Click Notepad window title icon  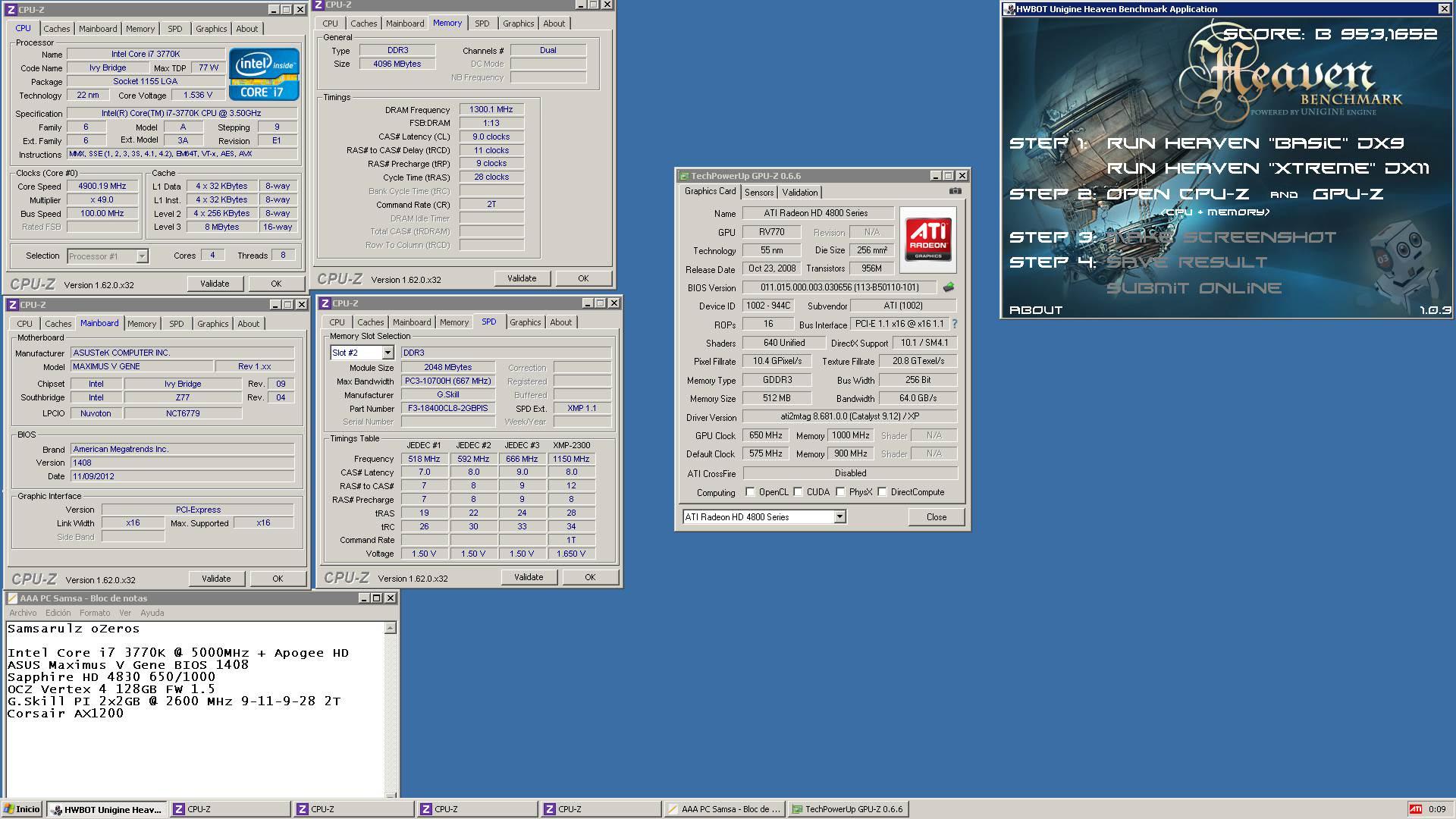pos(12,598)
